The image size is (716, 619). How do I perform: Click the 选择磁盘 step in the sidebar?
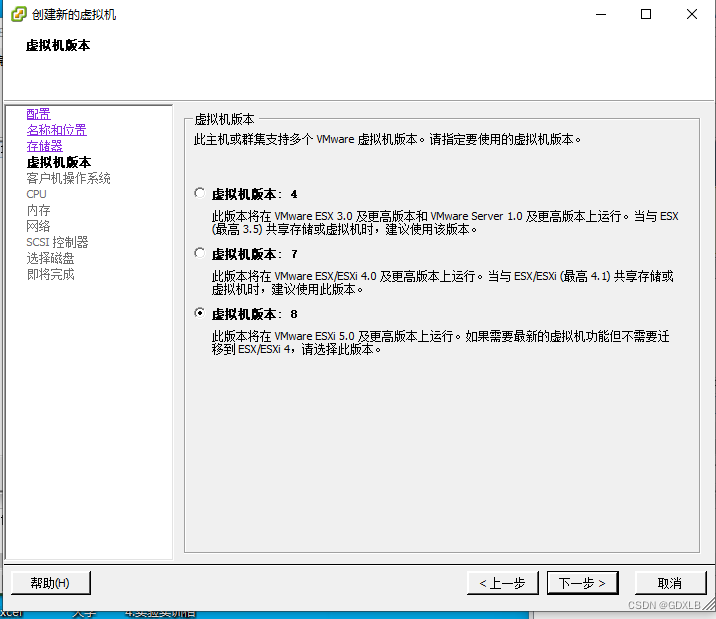pyautogui.click(x=50, y=258)
